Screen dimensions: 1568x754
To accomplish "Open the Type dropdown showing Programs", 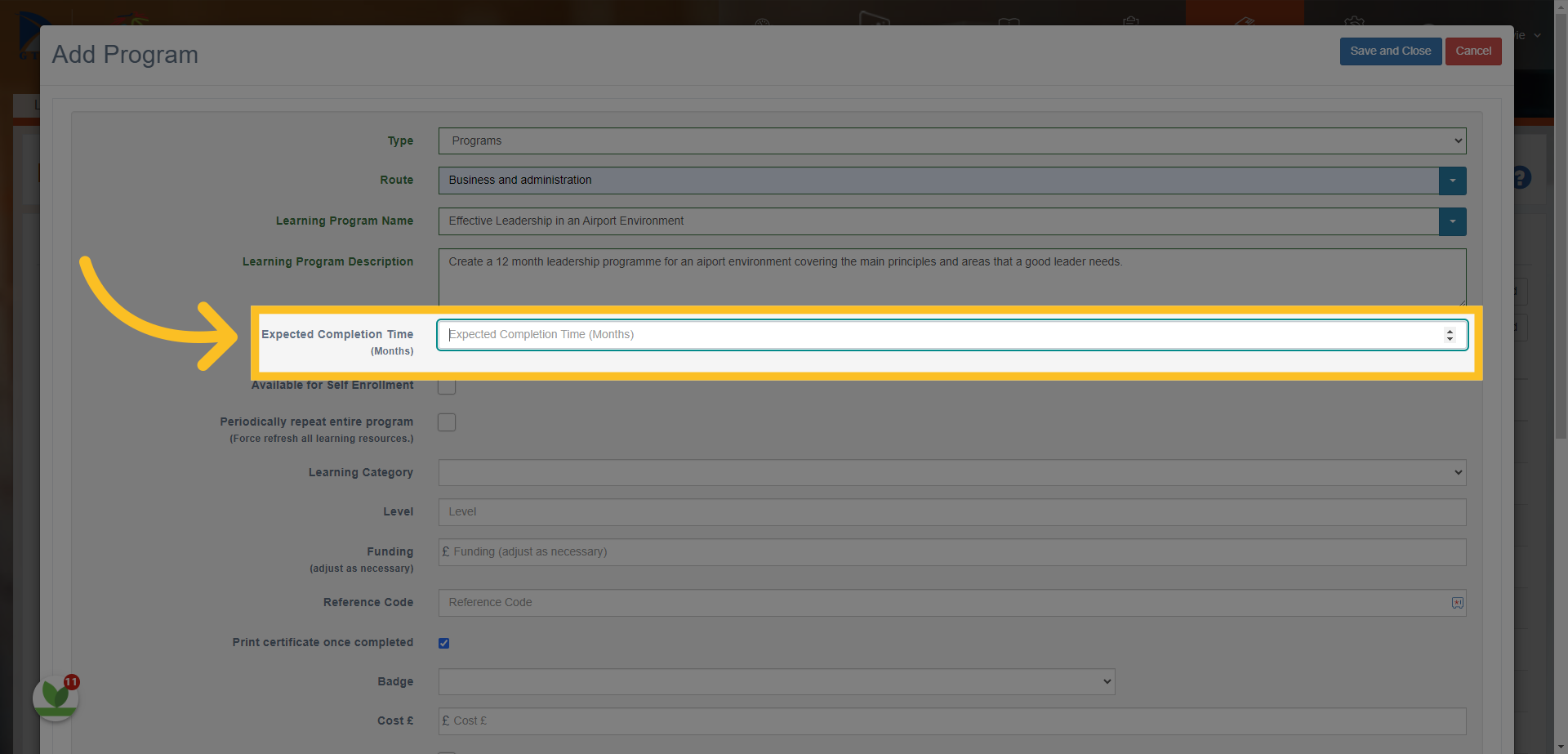I will click(x=952, y=141).
